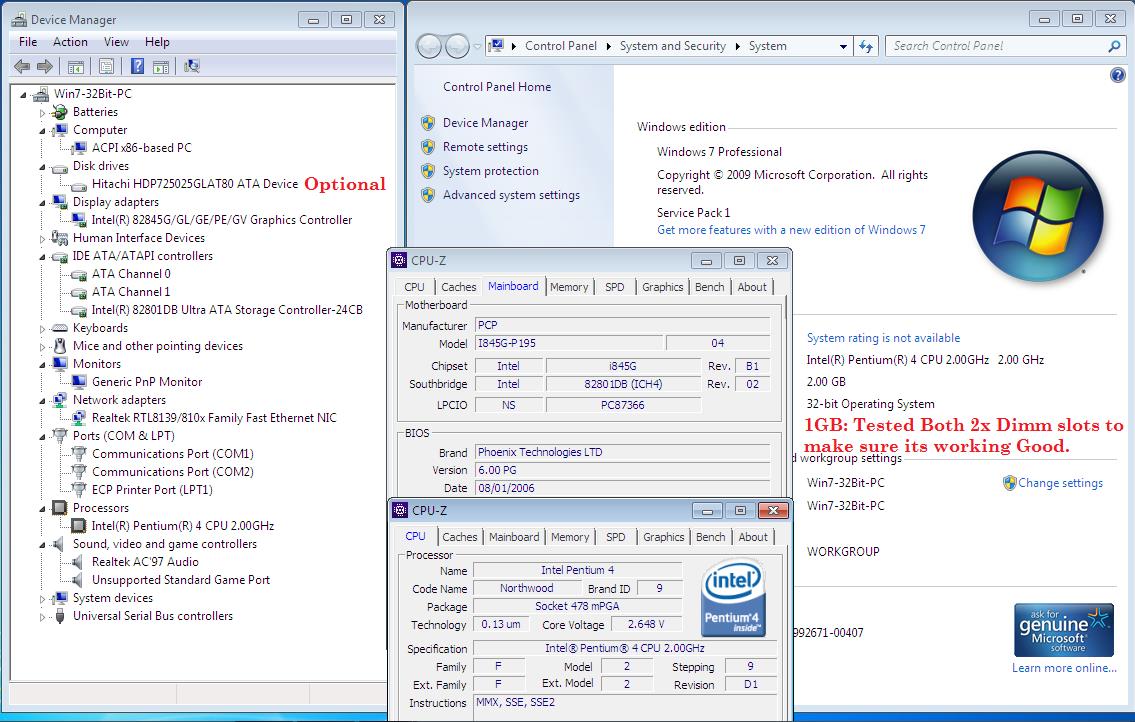
Task: Click the refresh button beside the address bar
Action: pyautogui.click(x=866, y=46)
